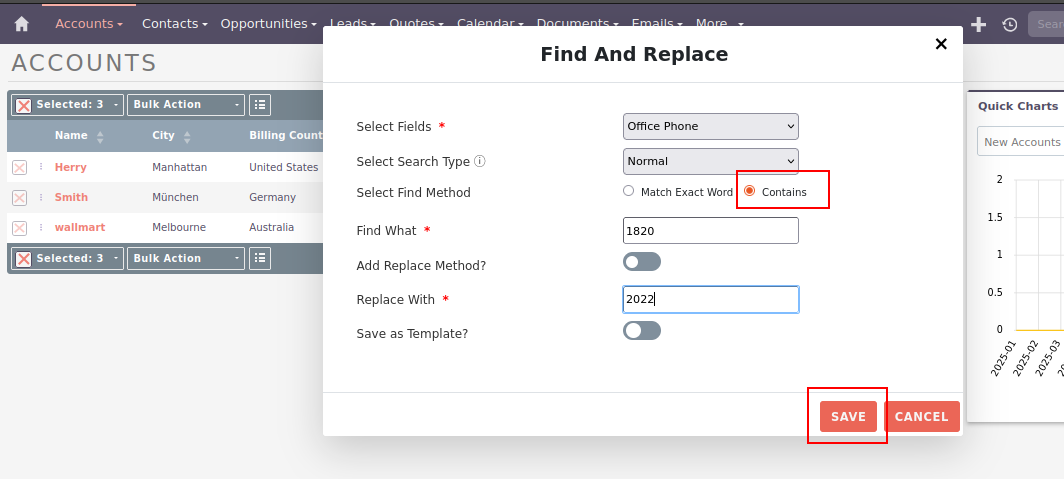Toggle the Add Replace Method switch
Image resolution: width=1064 pixels, height=479 pixels.
(x=641, y=262)
